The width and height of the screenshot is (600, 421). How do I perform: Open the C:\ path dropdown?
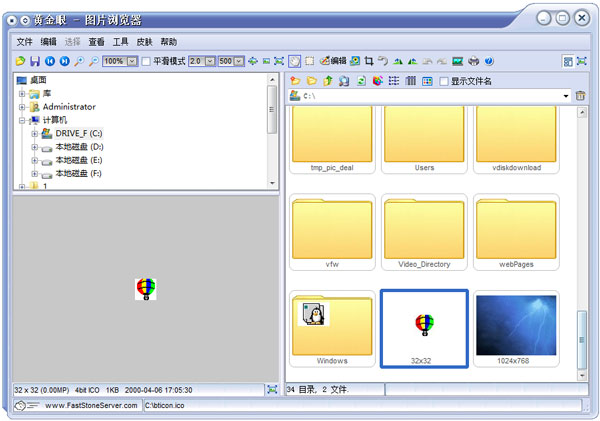pyautogui.click(x=566, y=96)
